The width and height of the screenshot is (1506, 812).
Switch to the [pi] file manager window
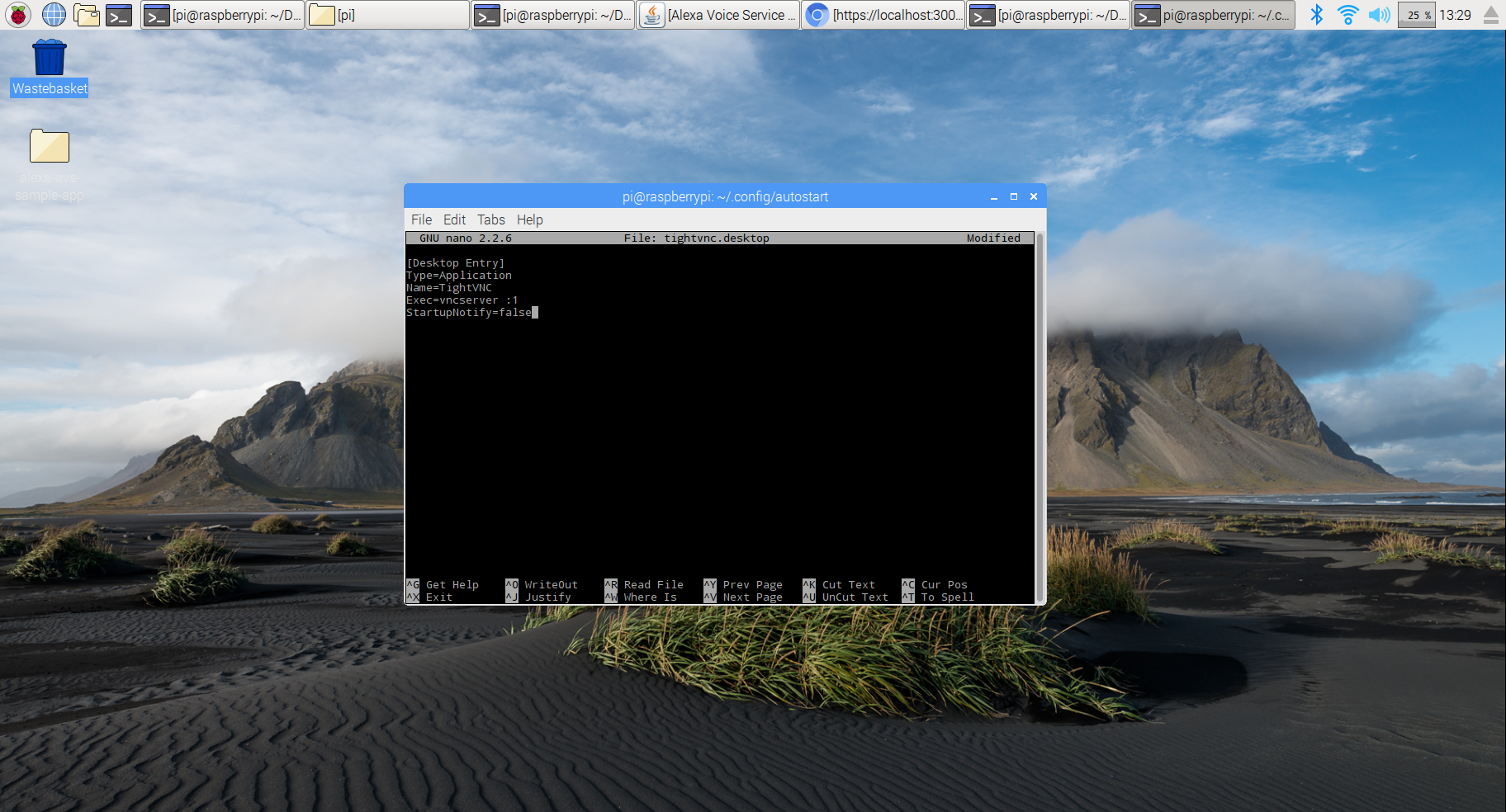[x=386, y=14]
